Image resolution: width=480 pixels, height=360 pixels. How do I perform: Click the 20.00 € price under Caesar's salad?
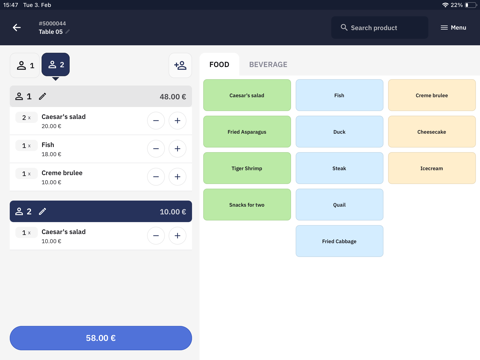point(51,126)
